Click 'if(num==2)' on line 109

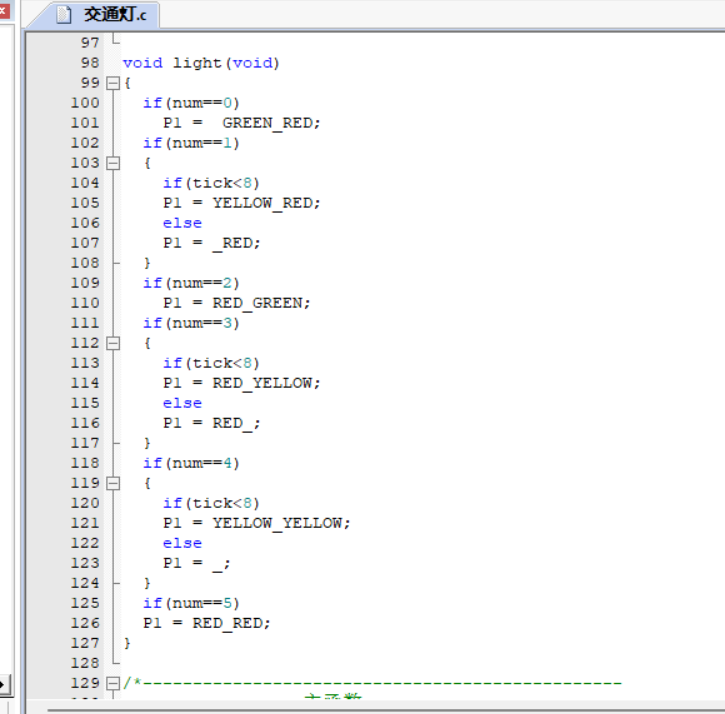[x=191, y=283]
